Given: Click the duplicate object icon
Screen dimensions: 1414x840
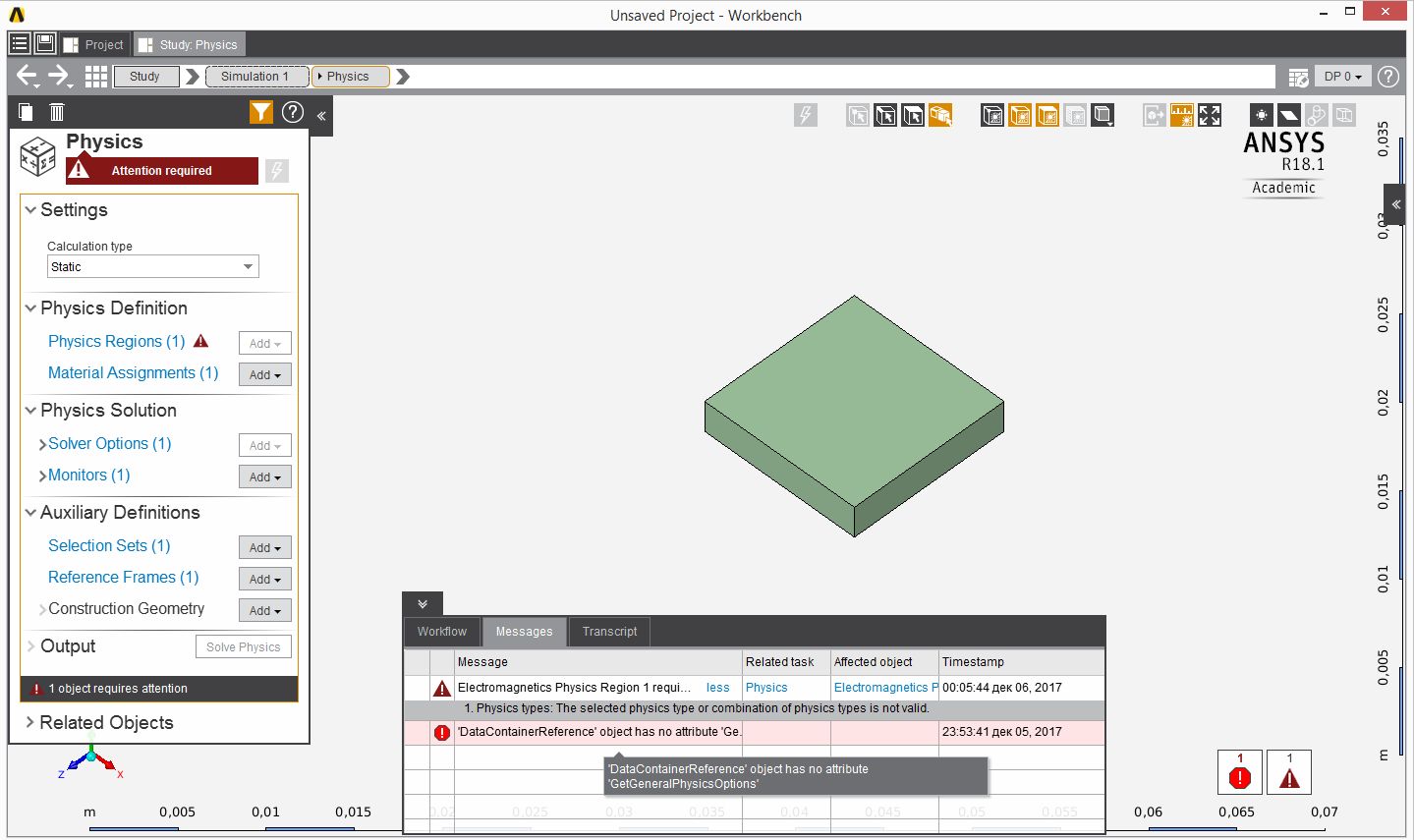Looking at the screenshot, I should tap(27, 112).
